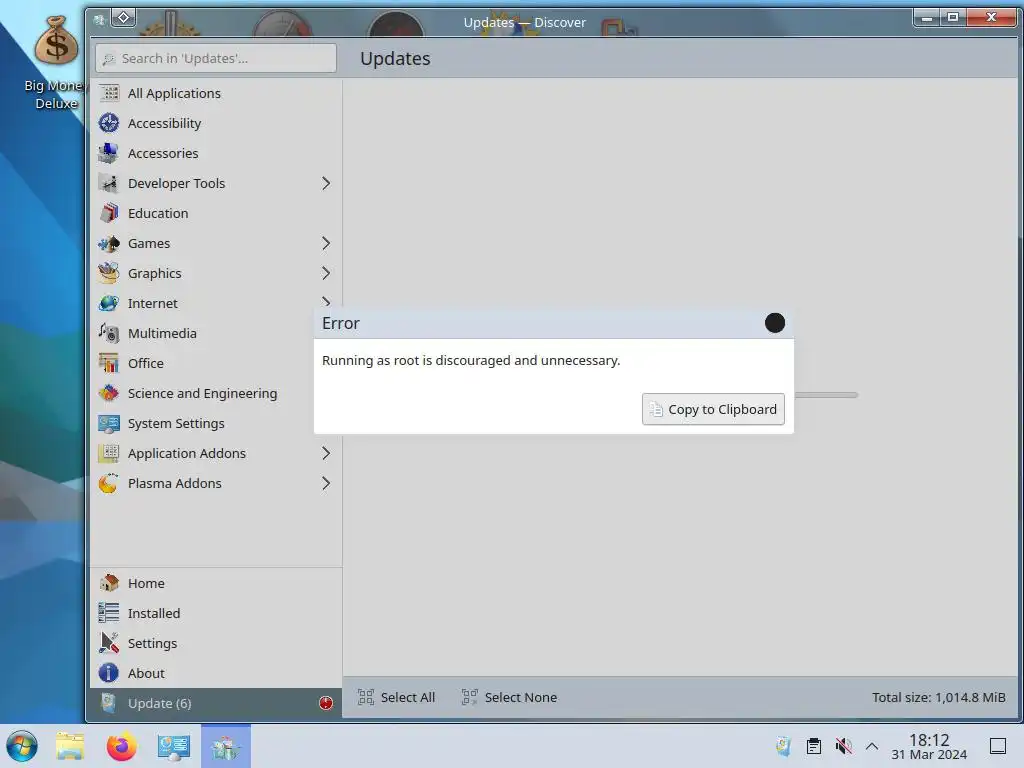1024x768 pixels.
Task: Open the System Settings taskbar icon
Action: click(x=174, y=746)
